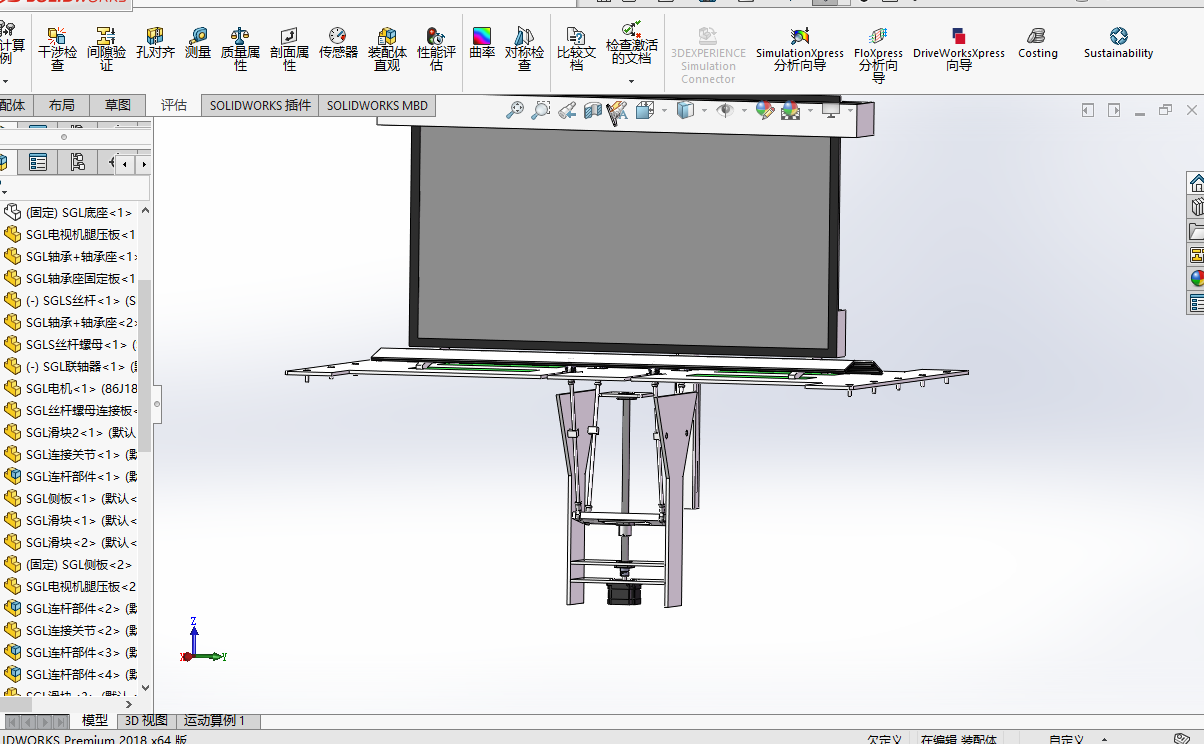Click left arrow of panel tab scroller

coord(125,163)
